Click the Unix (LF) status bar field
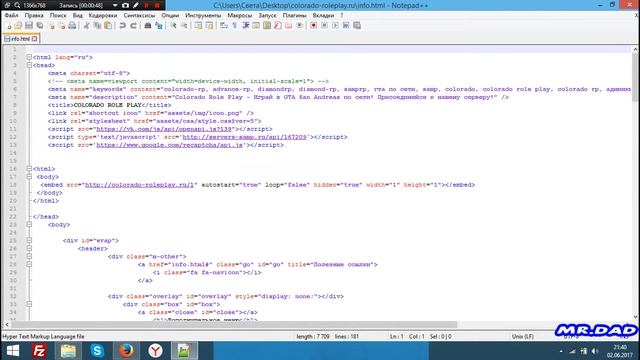The image size is (640, 360). (523, 337)
